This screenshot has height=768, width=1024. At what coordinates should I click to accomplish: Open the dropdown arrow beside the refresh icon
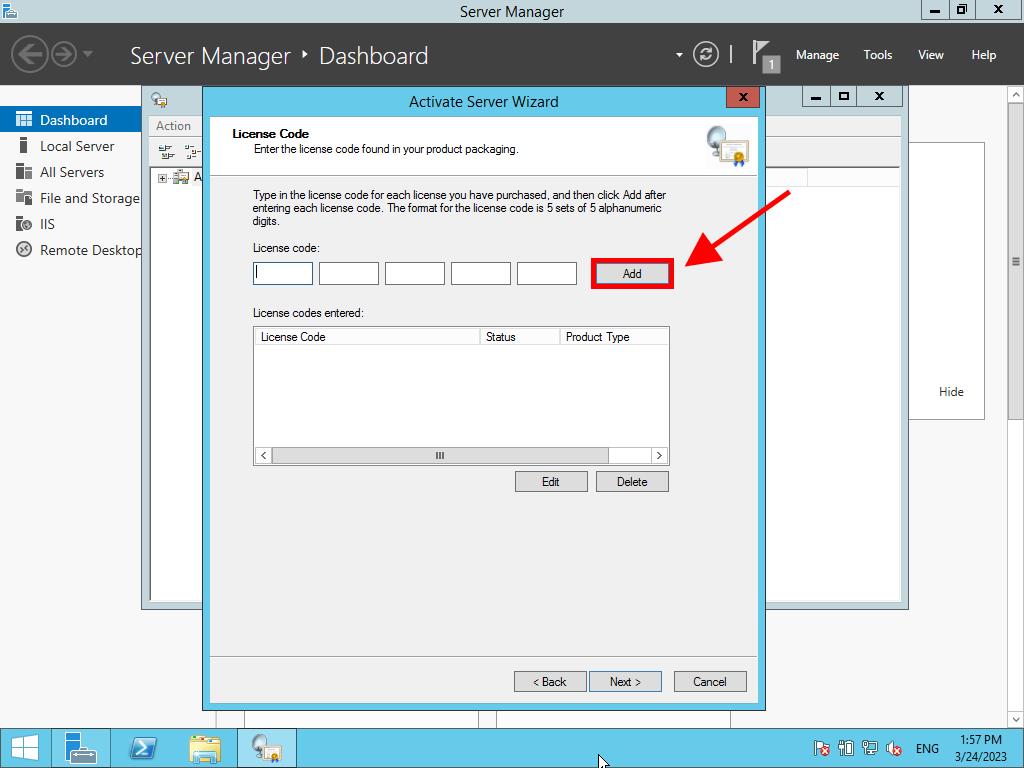coord(679,55)
